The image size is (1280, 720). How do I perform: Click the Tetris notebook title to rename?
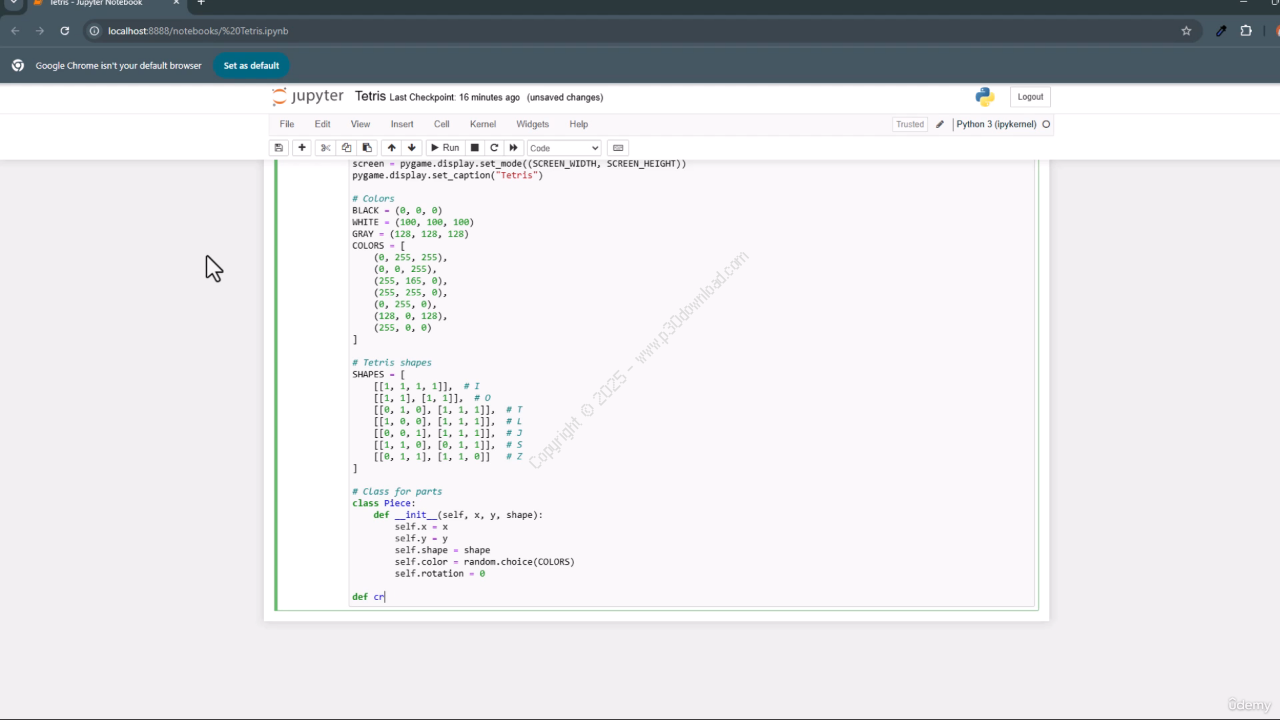[x=370, y=97]
